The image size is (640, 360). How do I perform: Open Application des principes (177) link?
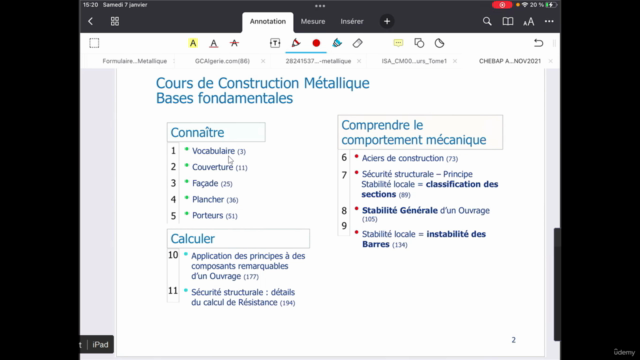click(x=248, y=266)
